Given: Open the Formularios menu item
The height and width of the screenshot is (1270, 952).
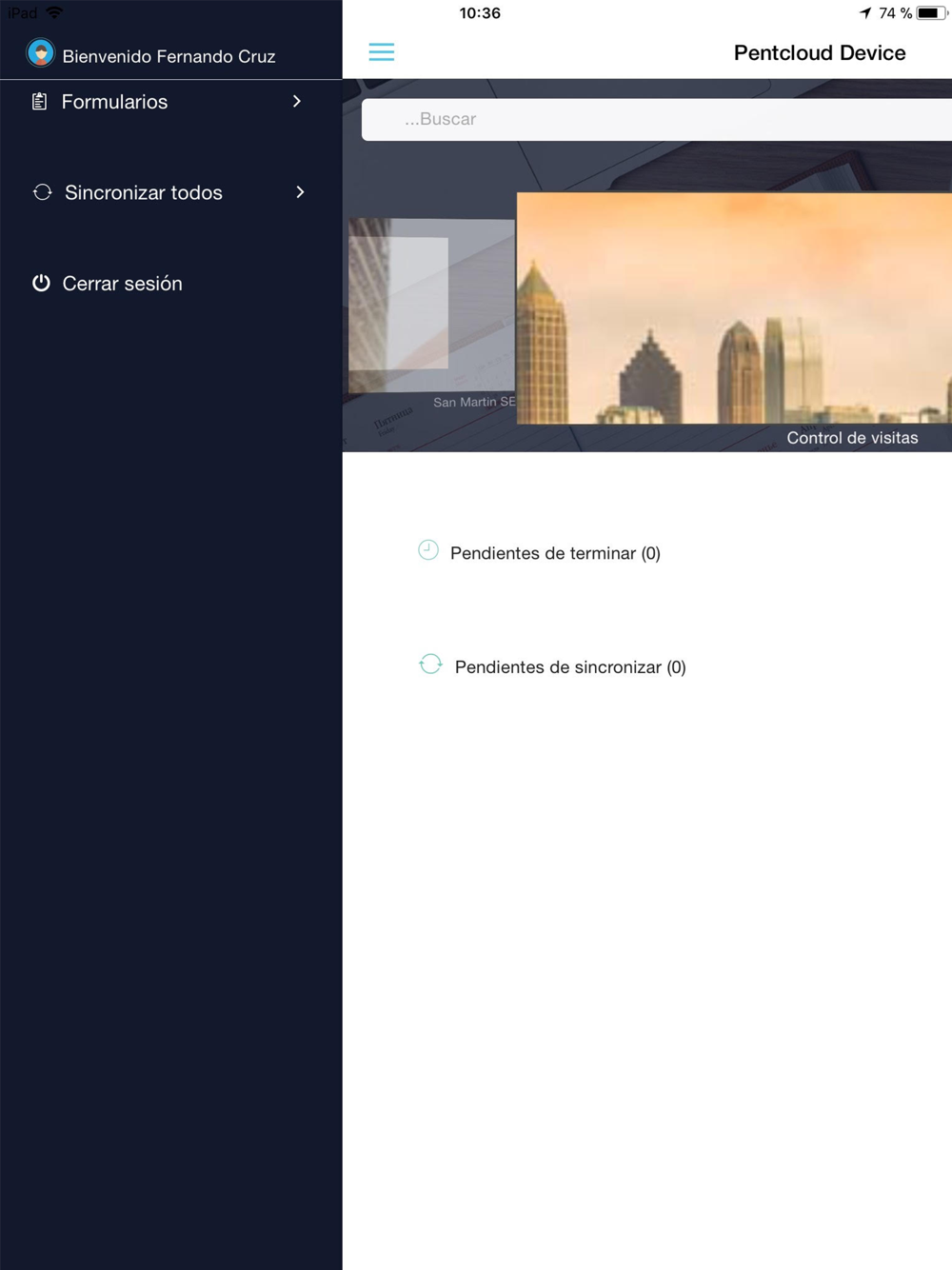Looking at the screenshot, I should pyautogui.click(x=171, y=102).
